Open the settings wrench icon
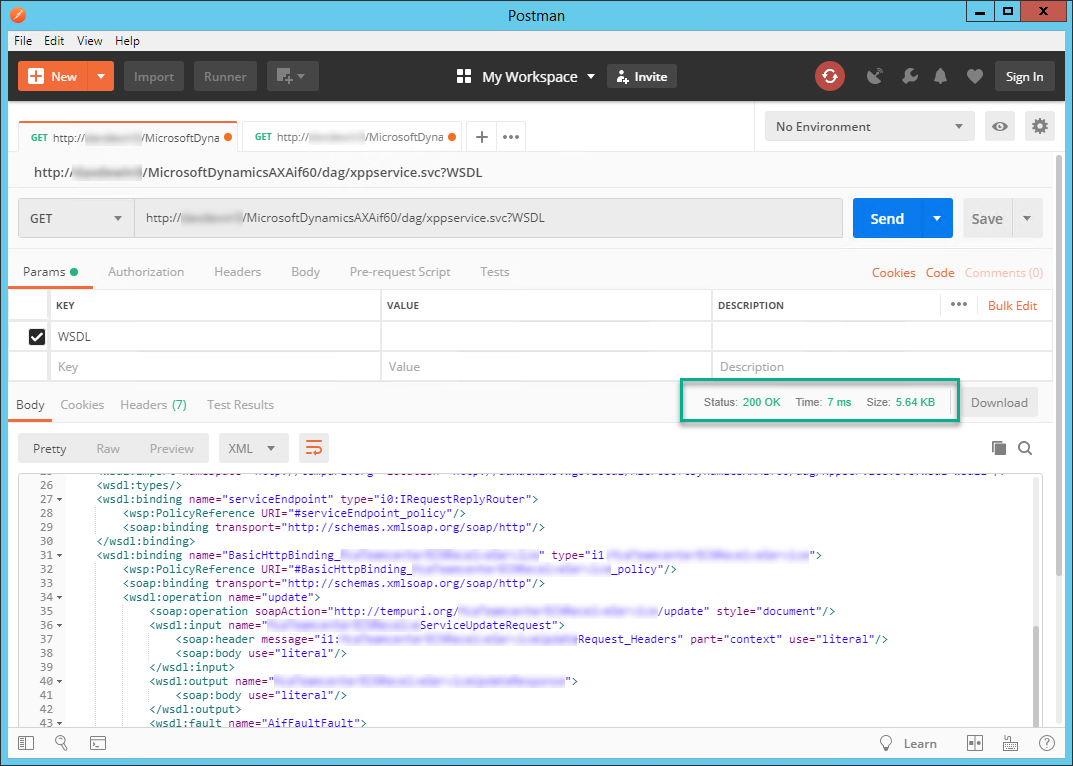The width and height of the screenshot is (1073, 766). point(909,76)
